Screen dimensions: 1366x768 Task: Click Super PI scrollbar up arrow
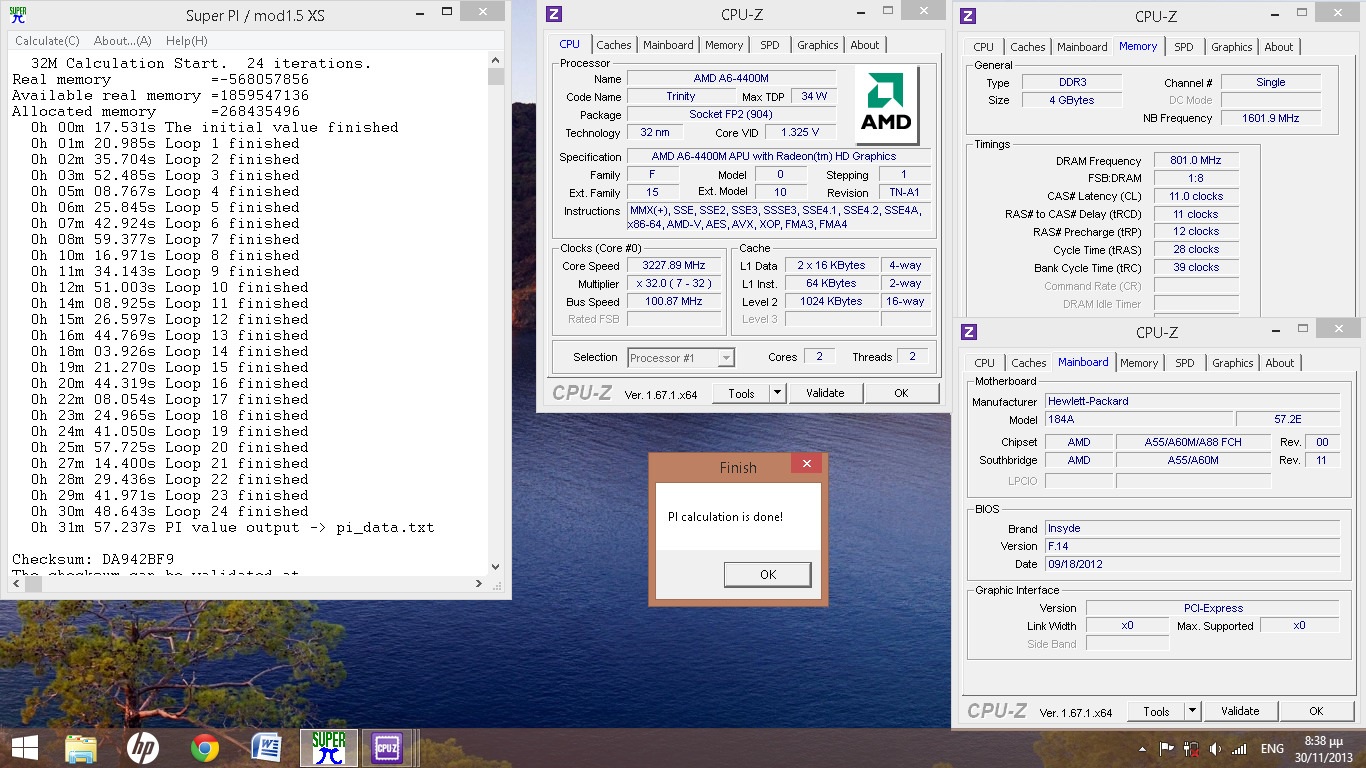pos(496,59)
